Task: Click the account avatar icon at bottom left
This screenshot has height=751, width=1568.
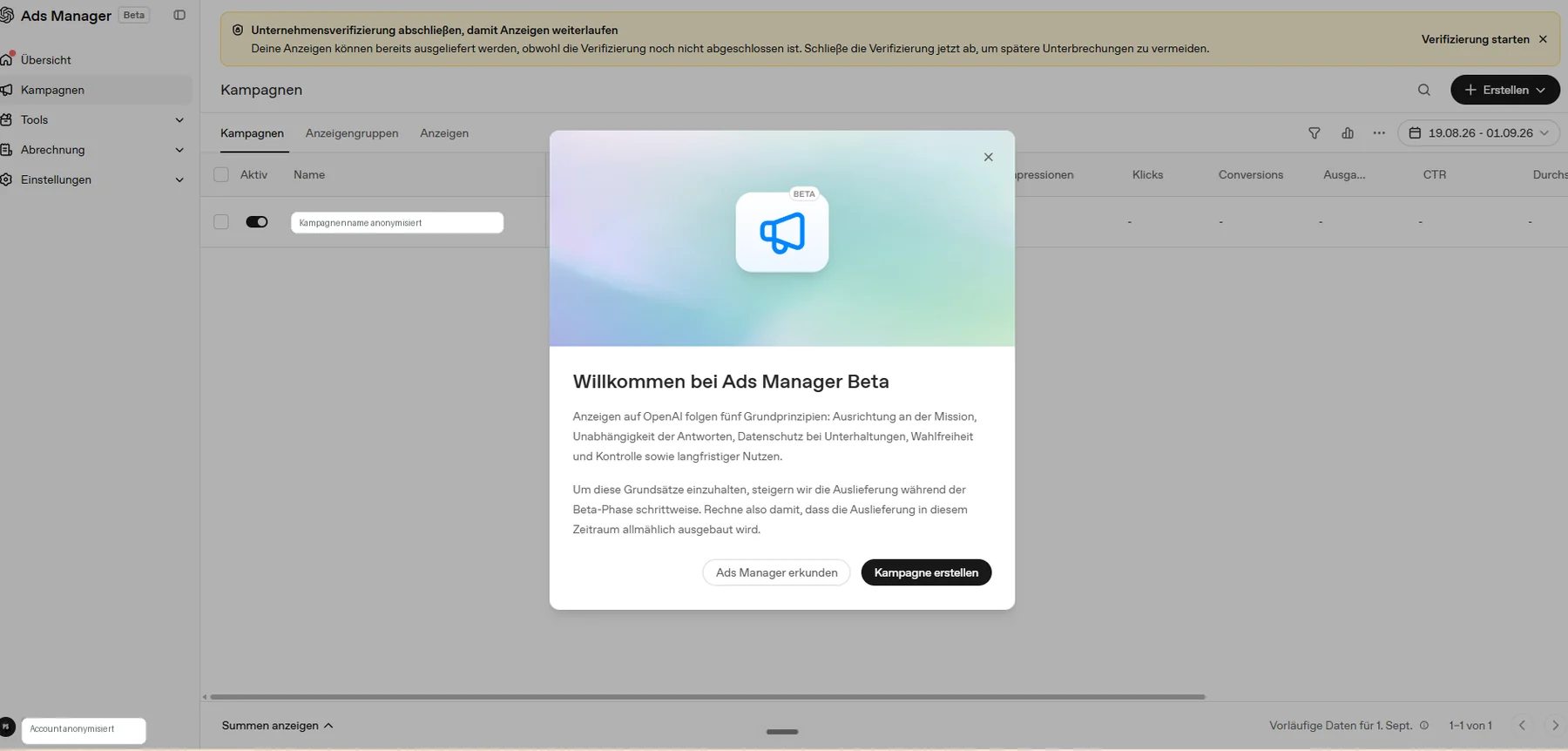Action: pos(7,727)
